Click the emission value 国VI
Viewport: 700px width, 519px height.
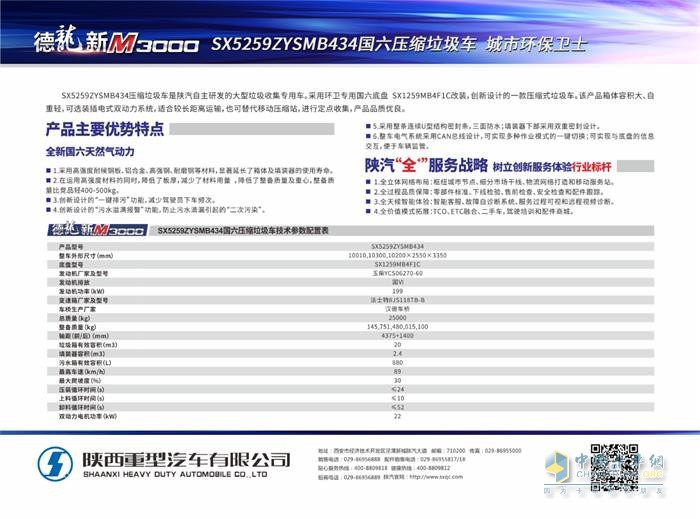point(397,282)
